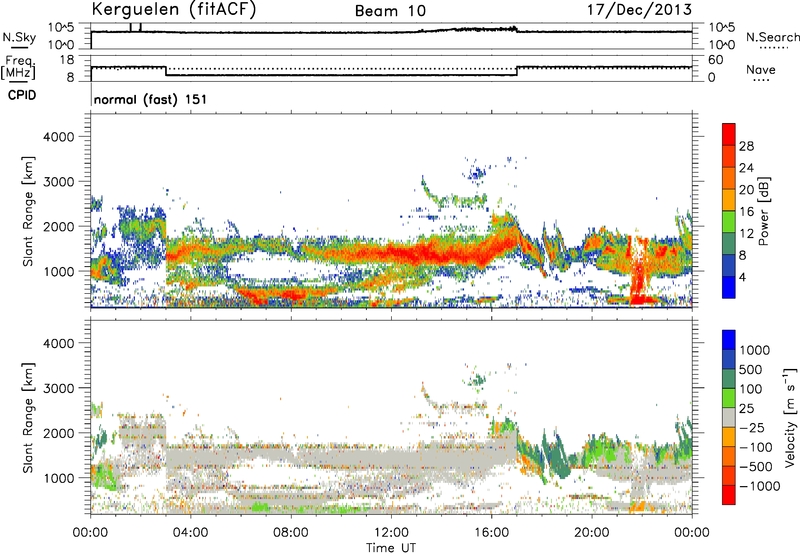Screen dimensions: 800x554
Task: Click the "Velocity [m s-1]" colorbar title
Action: [790, 417]
